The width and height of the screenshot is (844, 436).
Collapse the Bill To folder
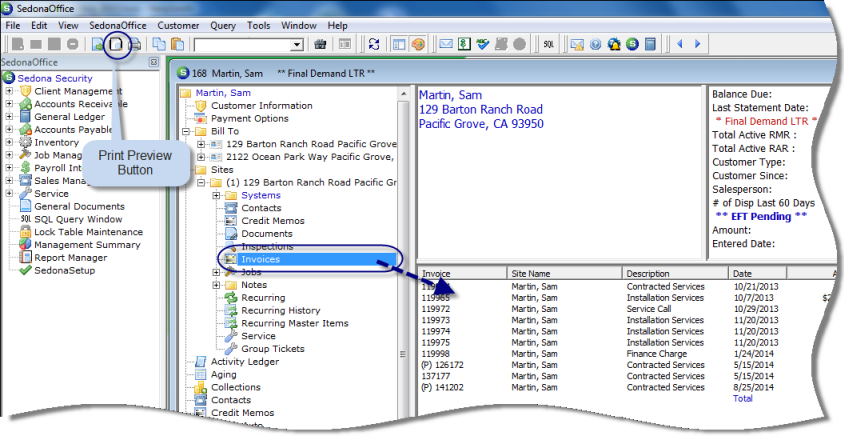point(186,131)
